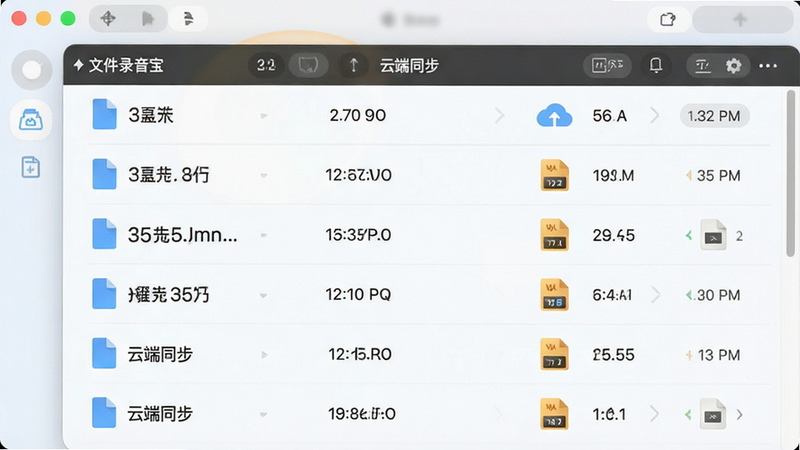Image resolution: width=800 pixels, height=450 pixels.
Task: Open the 云端同步 header tab
Action: coord(409,65)
